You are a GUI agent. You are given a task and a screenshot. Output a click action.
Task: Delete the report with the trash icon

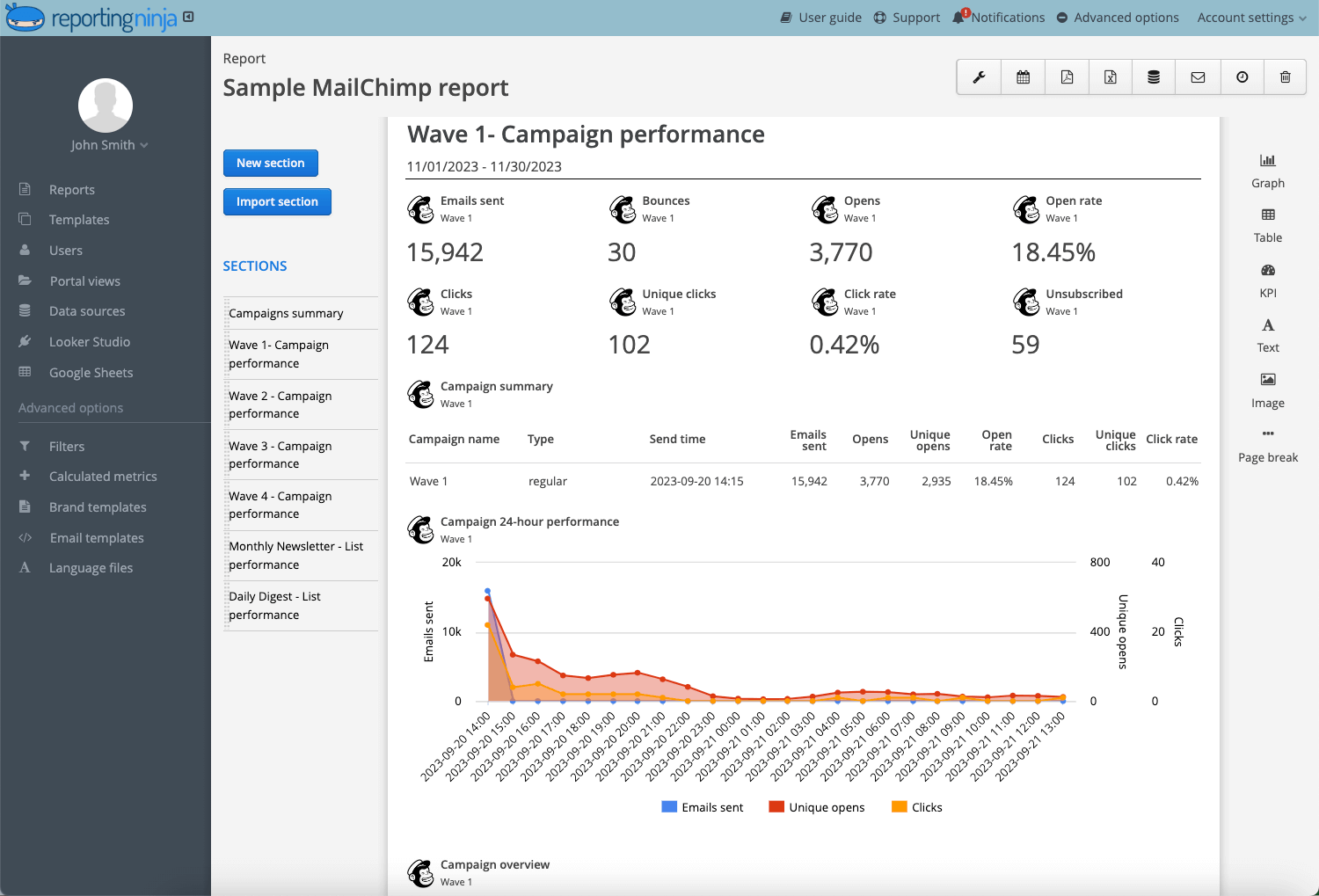[1285, 77]
